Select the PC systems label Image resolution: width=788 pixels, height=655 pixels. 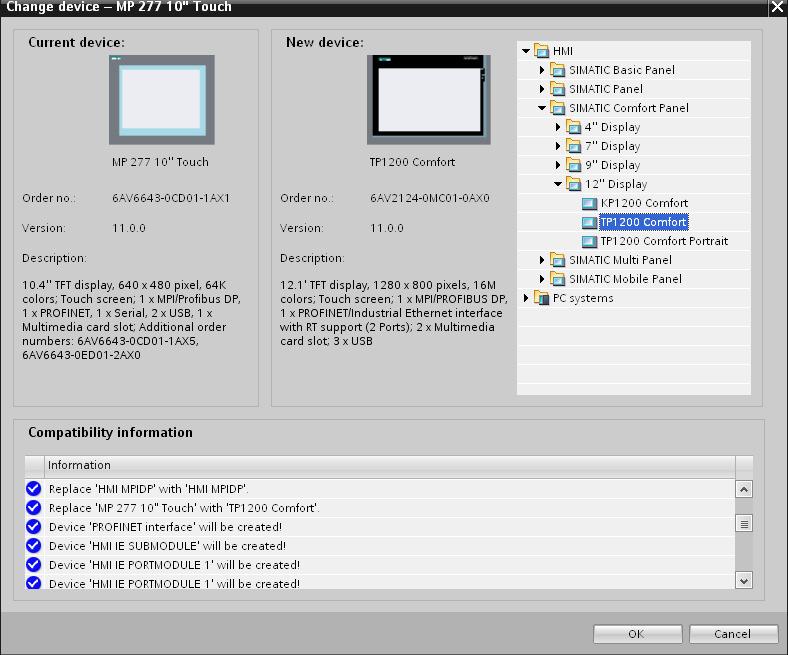[583, 298]
